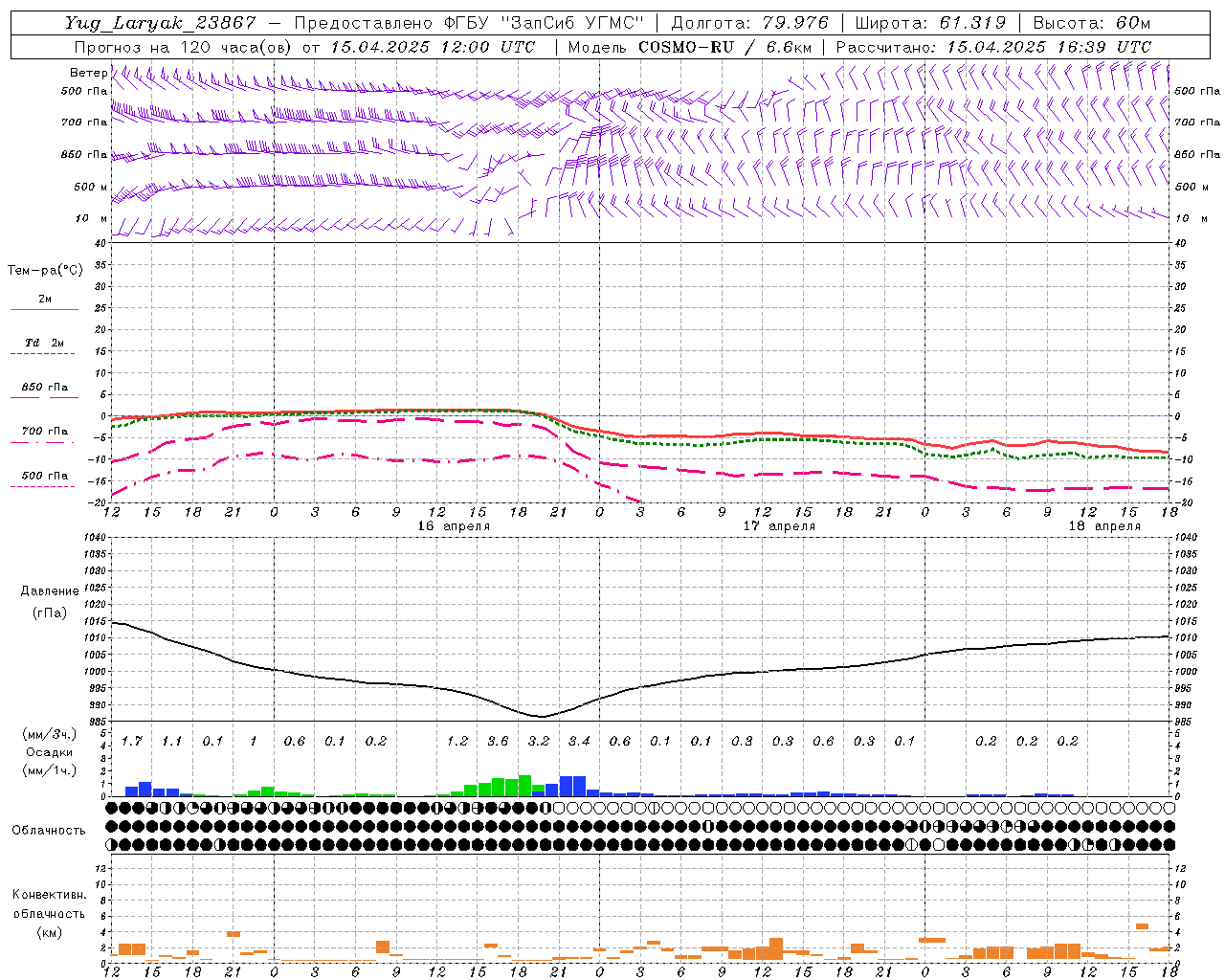Screen dimensions: 1225x980
Task: Click the "Рассчитано: 15.04.2025 16:39 UTC" timestamp
Action: pyautogui.click(x=993, y=47)
